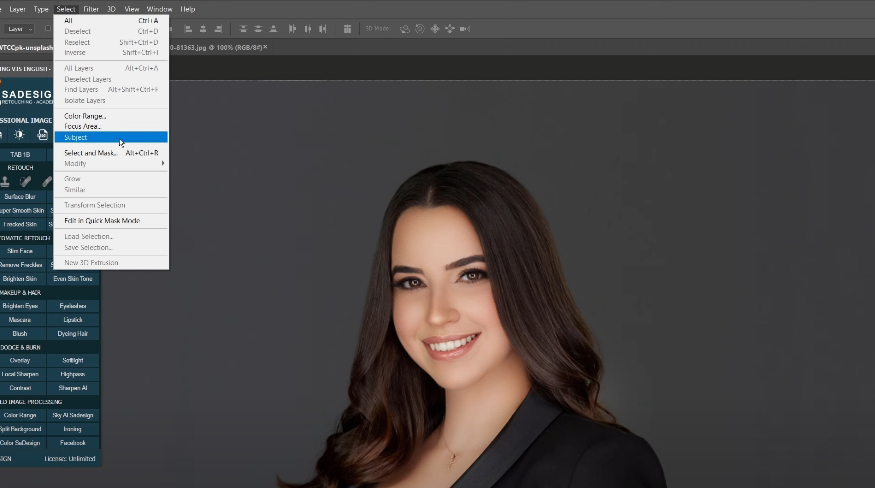Click the Select menu title
The width and height of the screenshot is (875, 488).
click(x=66, y=9)
